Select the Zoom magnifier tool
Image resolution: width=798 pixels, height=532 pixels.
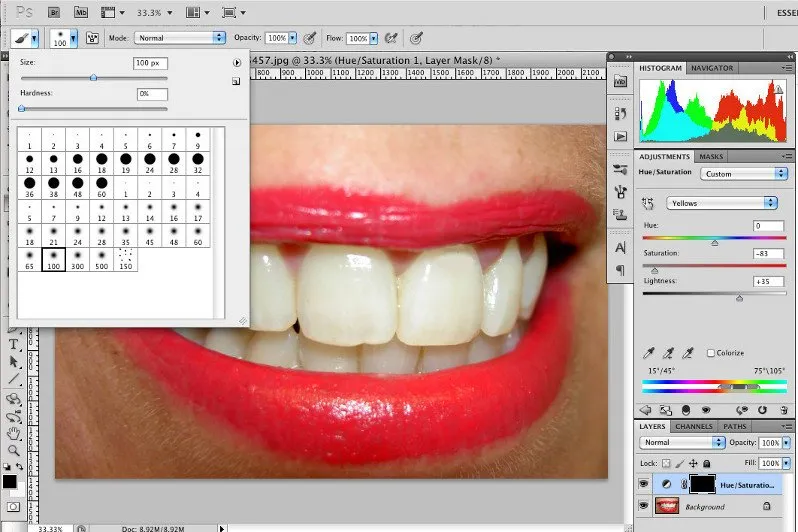14,450
